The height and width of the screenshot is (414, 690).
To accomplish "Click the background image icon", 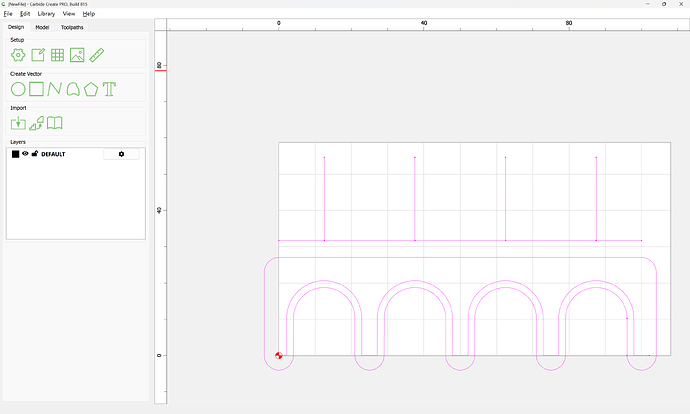I will [x=77, y=55].
